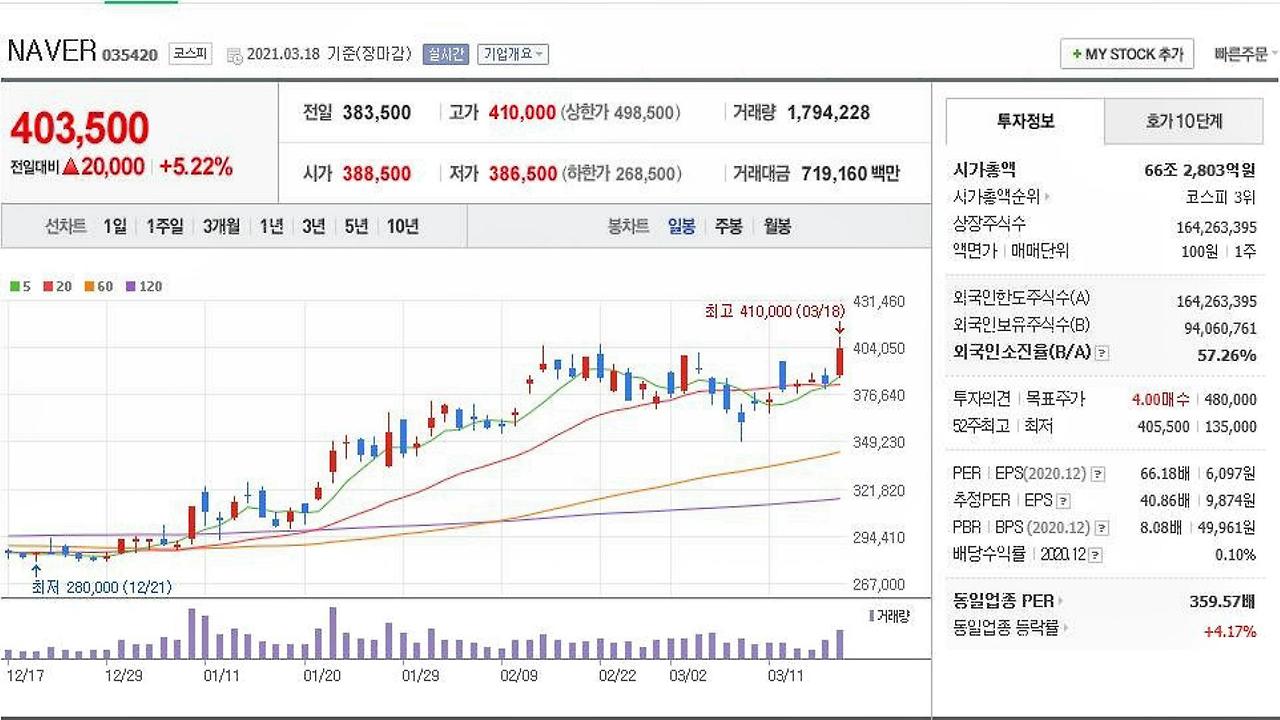
Task: Click the 상장주식수 label
Action: pos(989,224)
